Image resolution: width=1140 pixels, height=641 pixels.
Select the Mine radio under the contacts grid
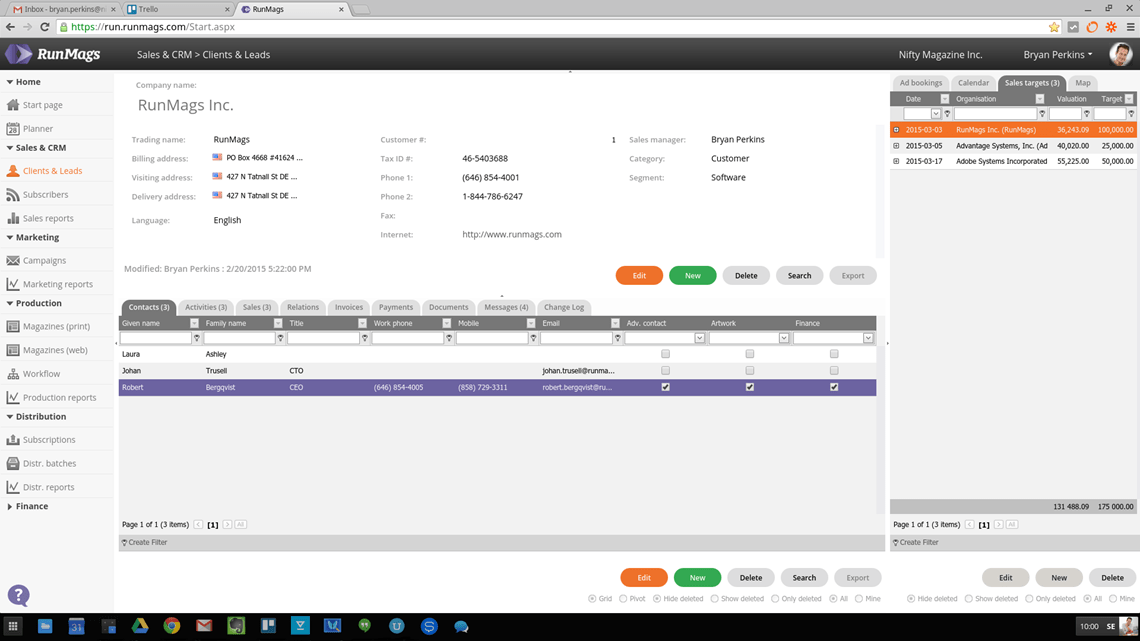(859, 599)
